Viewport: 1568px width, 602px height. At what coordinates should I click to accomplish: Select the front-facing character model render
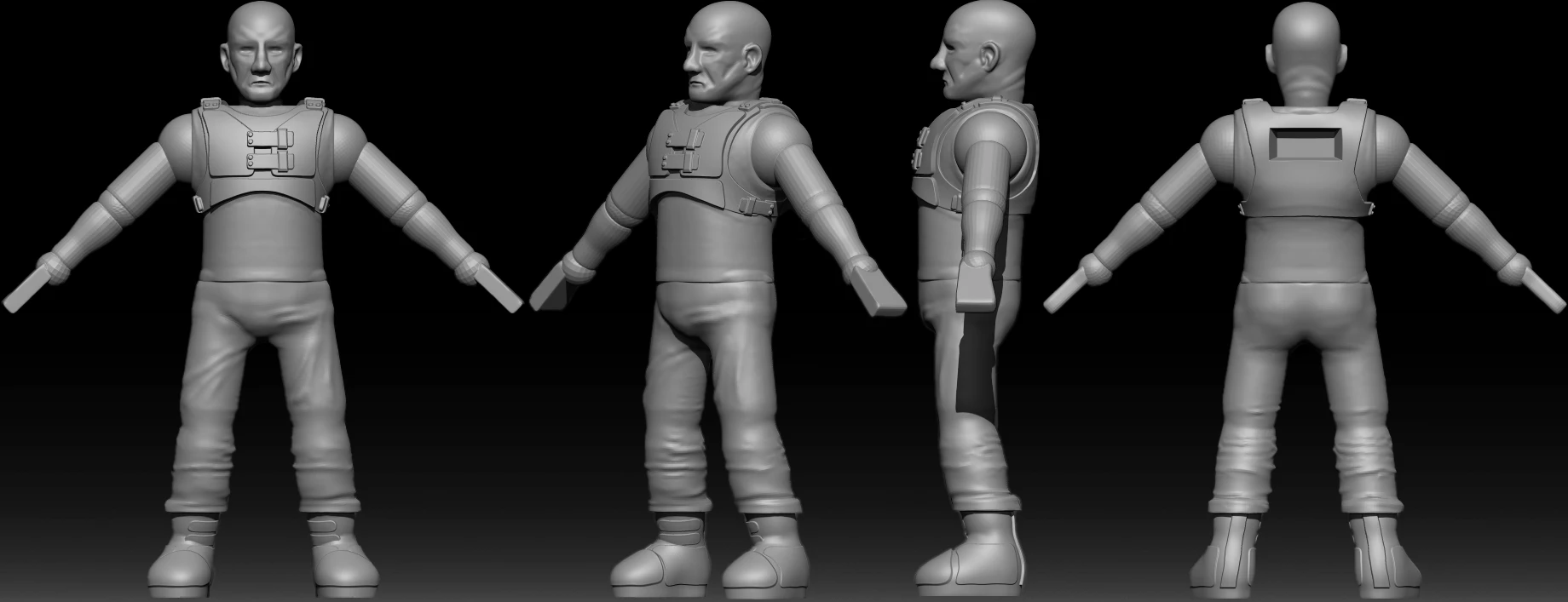(262, 301)
